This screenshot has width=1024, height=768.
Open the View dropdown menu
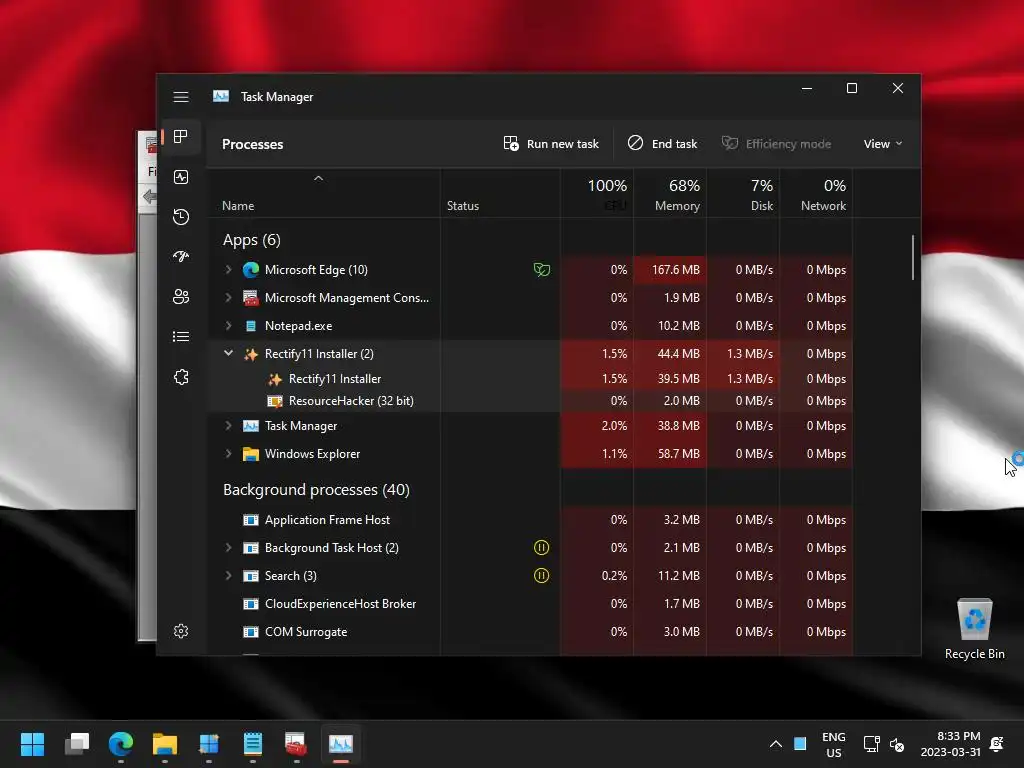tap(883, 144)
